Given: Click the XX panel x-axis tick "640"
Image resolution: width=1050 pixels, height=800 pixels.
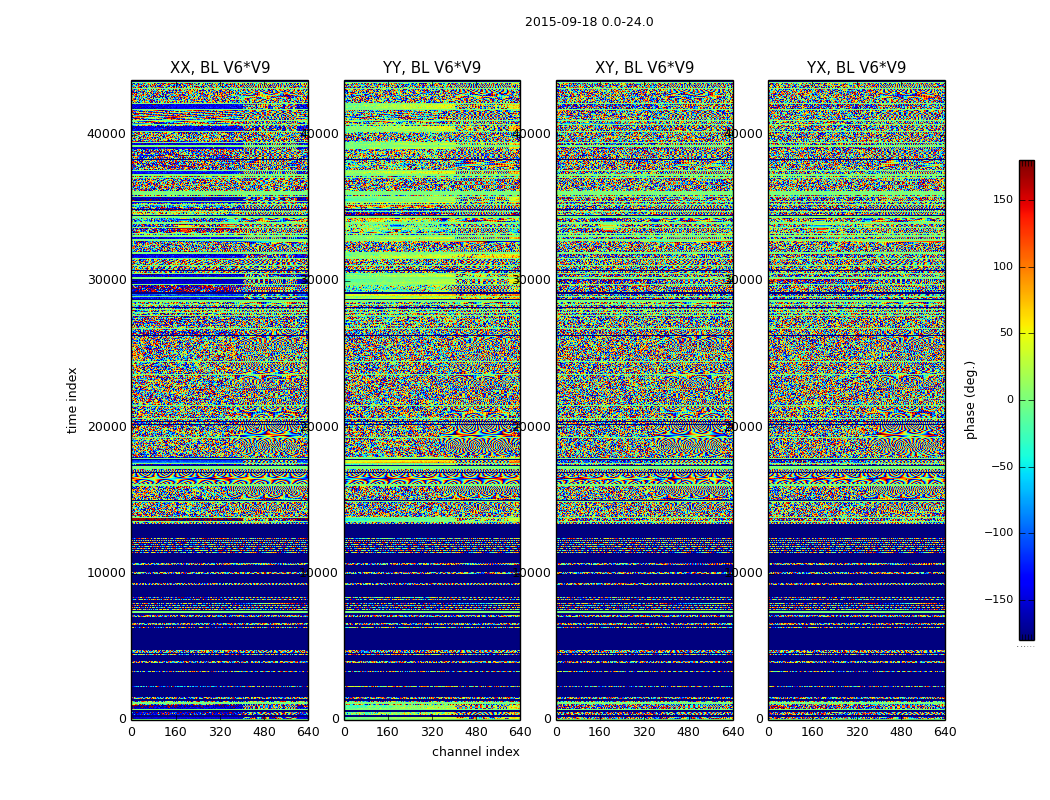Looking at the screenshot, I should coord(308,732).
